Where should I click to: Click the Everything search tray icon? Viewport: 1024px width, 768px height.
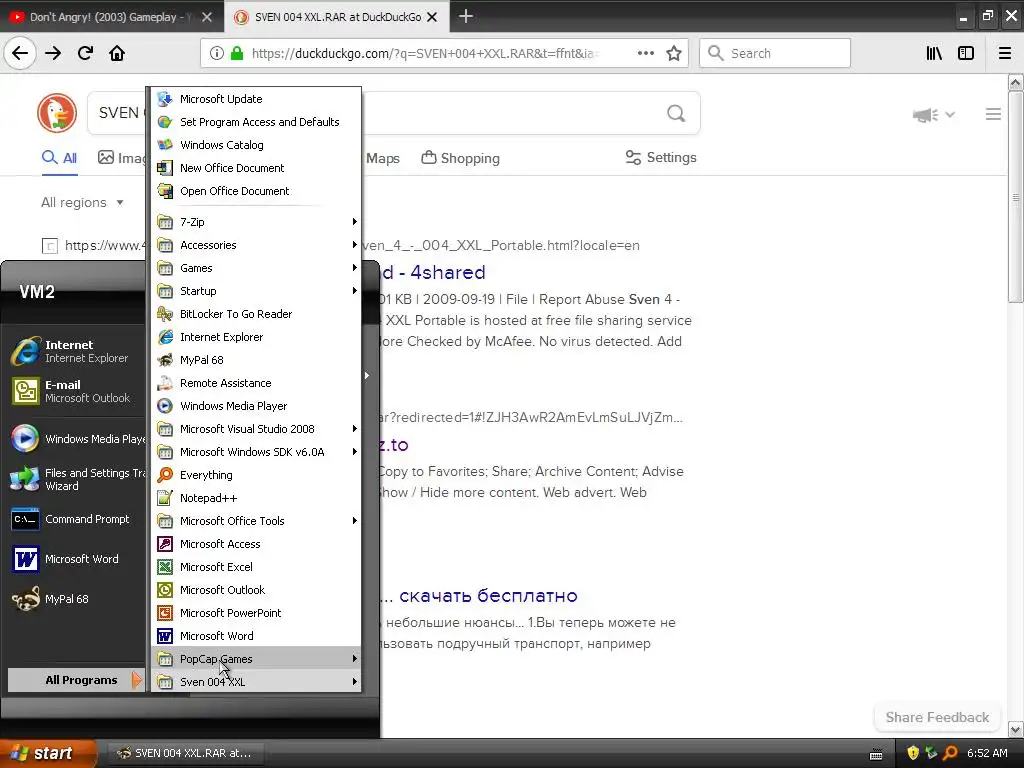pos(950,753)
